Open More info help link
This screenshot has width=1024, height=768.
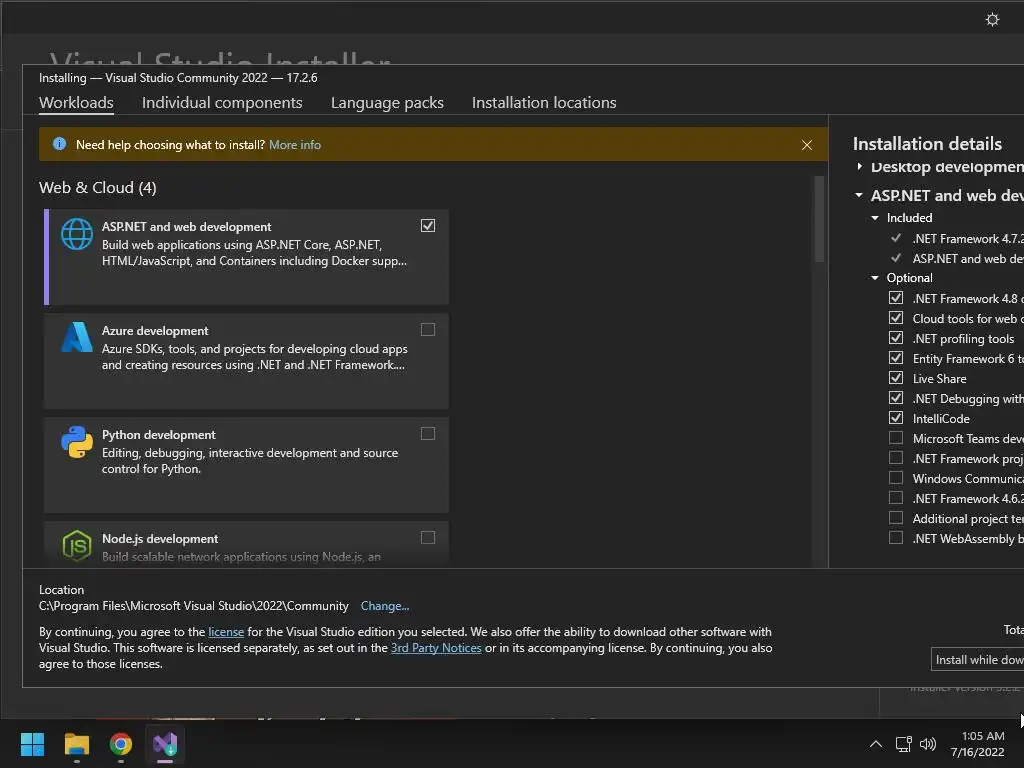295,145
